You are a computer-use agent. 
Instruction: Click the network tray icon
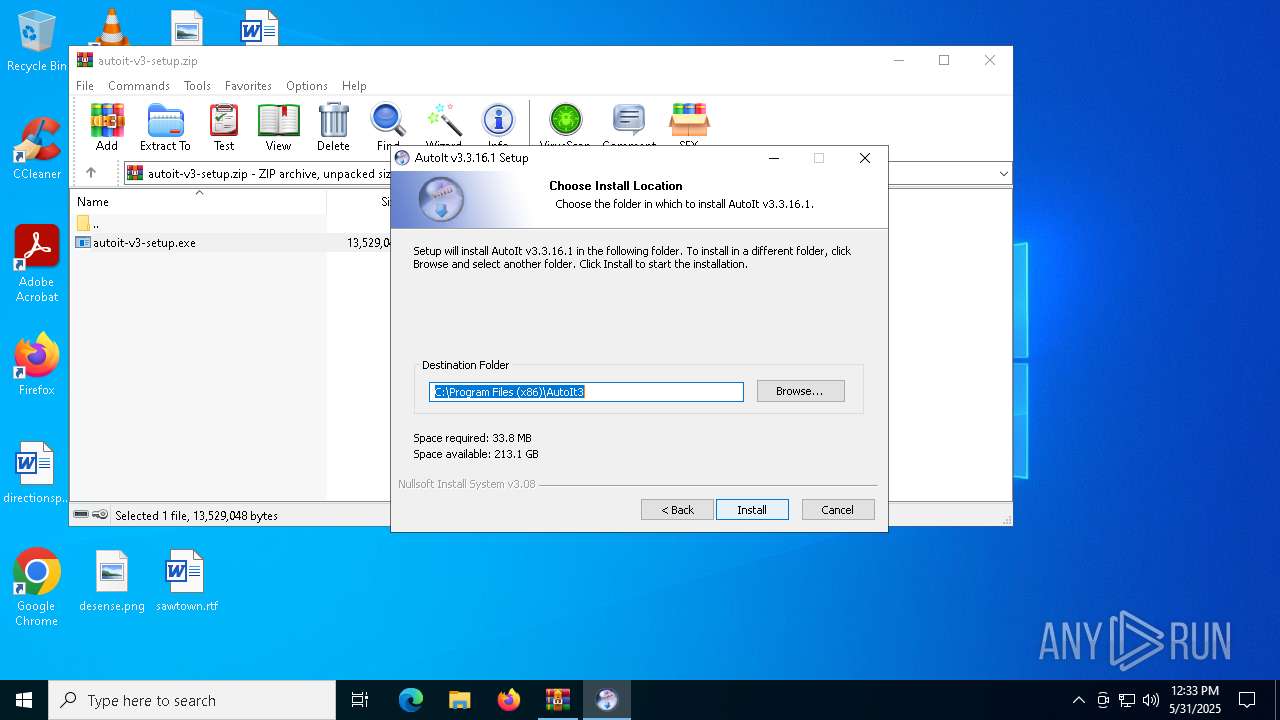pyautogui.click(x=1127, y=700)
